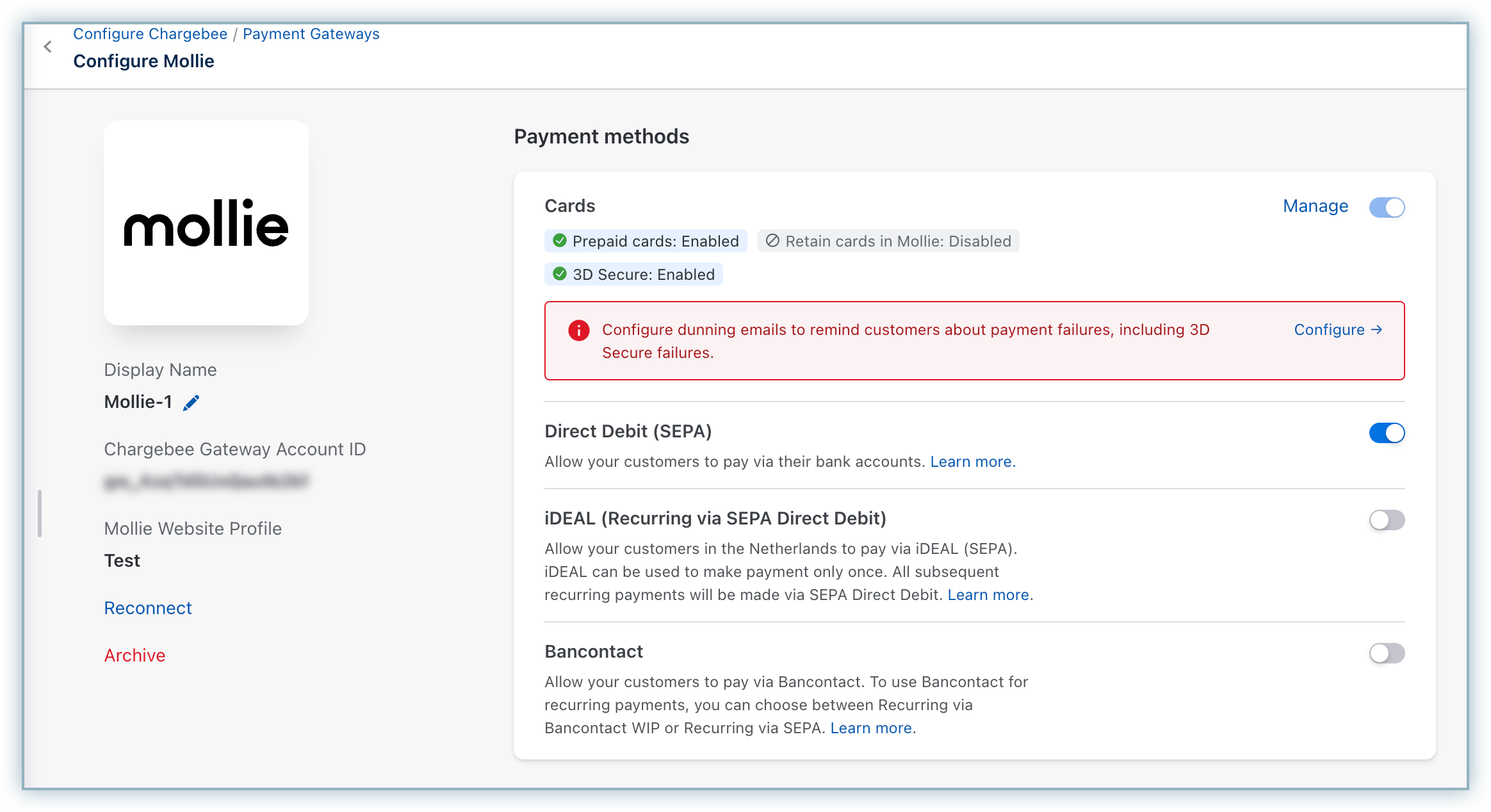
Task: Click the red Archive link
Action: pos(134,655)
